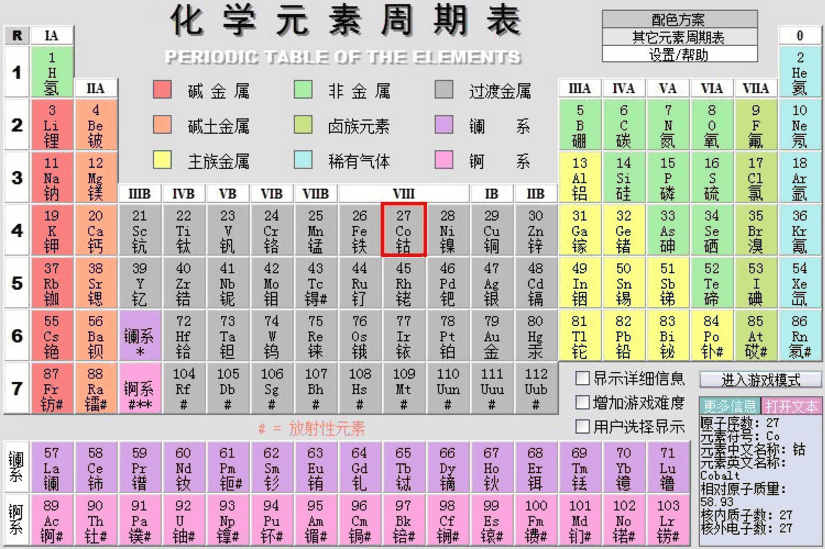Pick the Helium (He 氦) element cell
Image resolution: width=825 pixels, height=549 pixels.
point(799,73)
